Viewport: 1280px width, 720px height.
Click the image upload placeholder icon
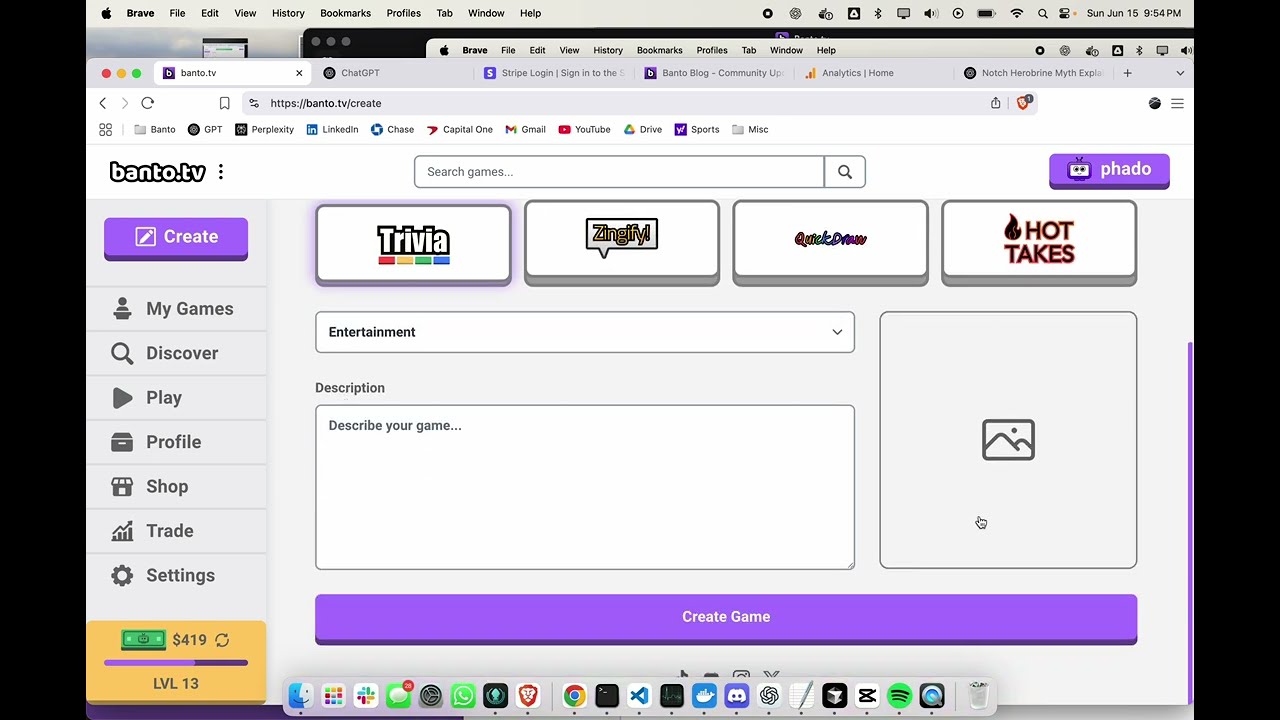coord(1008,440)
